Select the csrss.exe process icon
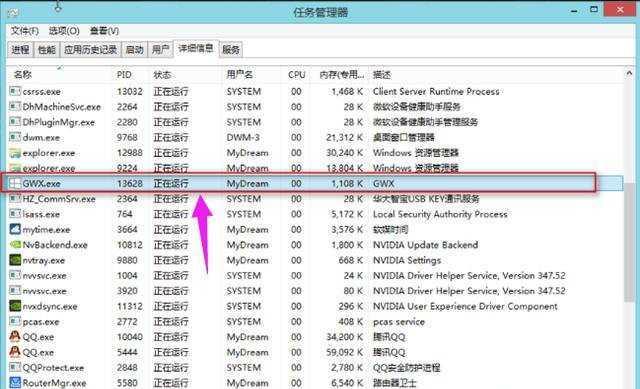 pyautogui.click(x=15, y=91)
